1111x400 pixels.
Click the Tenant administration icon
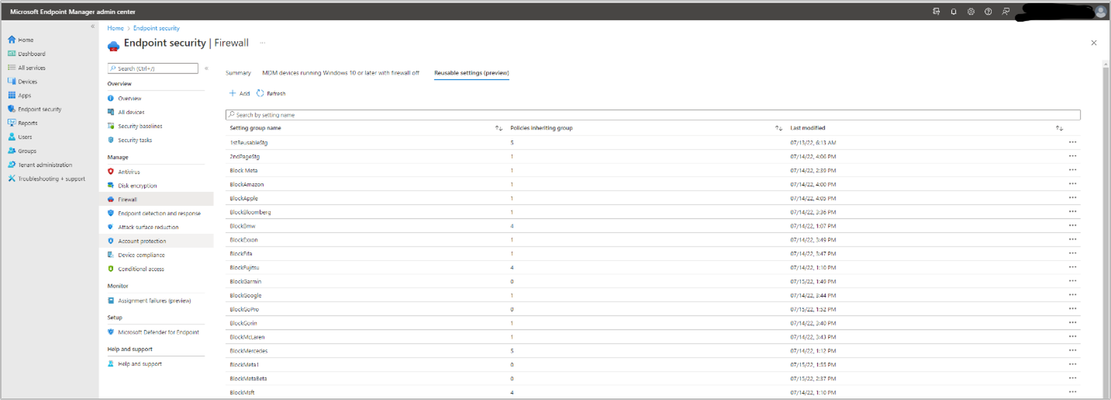[x=11, y=164]
